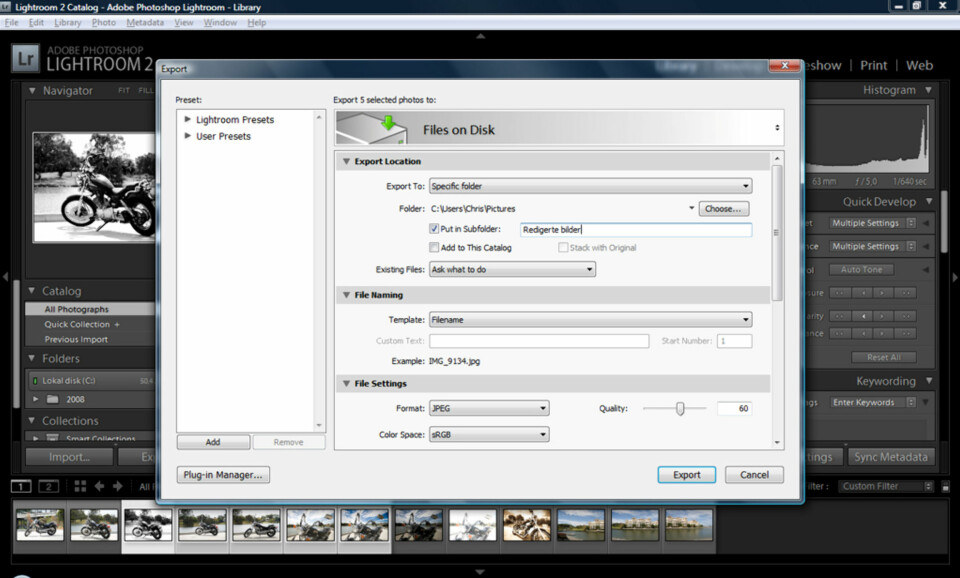Click the large decrease Vibrance arrow button
Image resolution: width=960 pixels, height=578 pixels.
839,333
